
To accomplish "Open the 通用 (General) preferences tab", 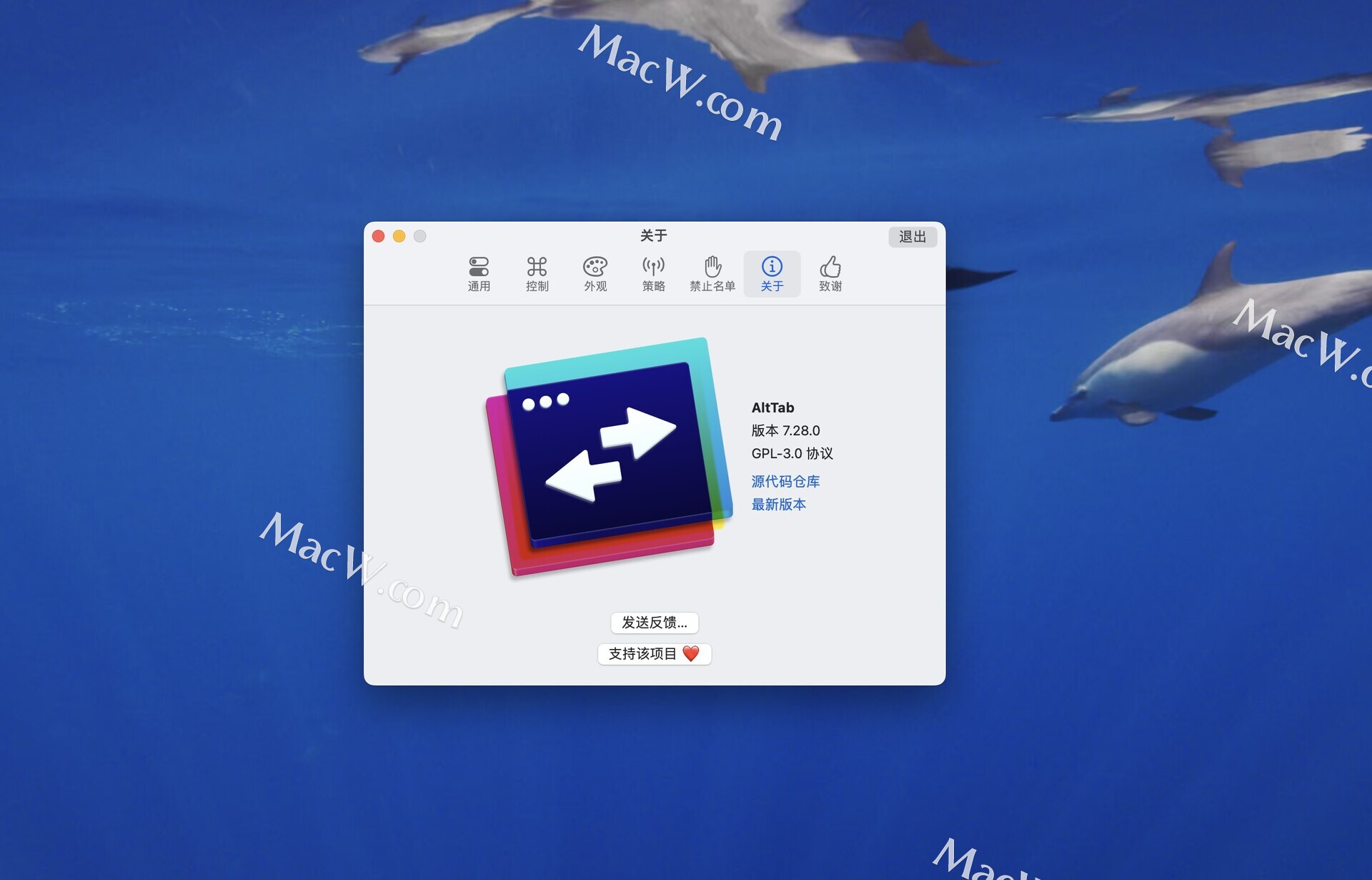I will (479, 274).
